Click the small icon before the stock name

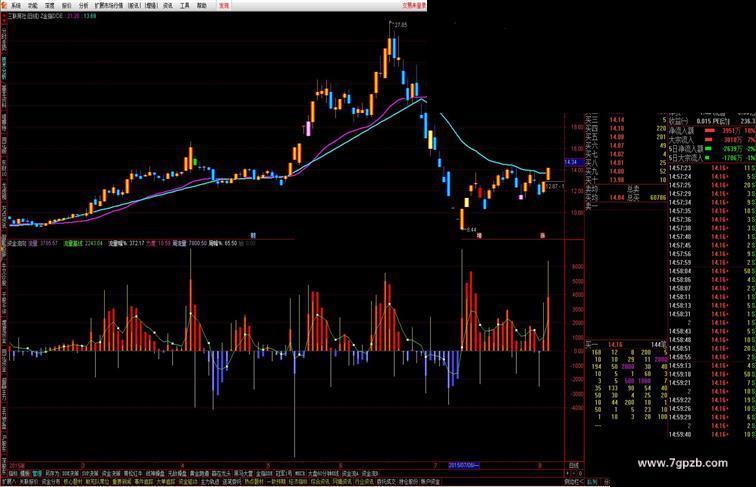pyautogui.click(x=3, y=16)
